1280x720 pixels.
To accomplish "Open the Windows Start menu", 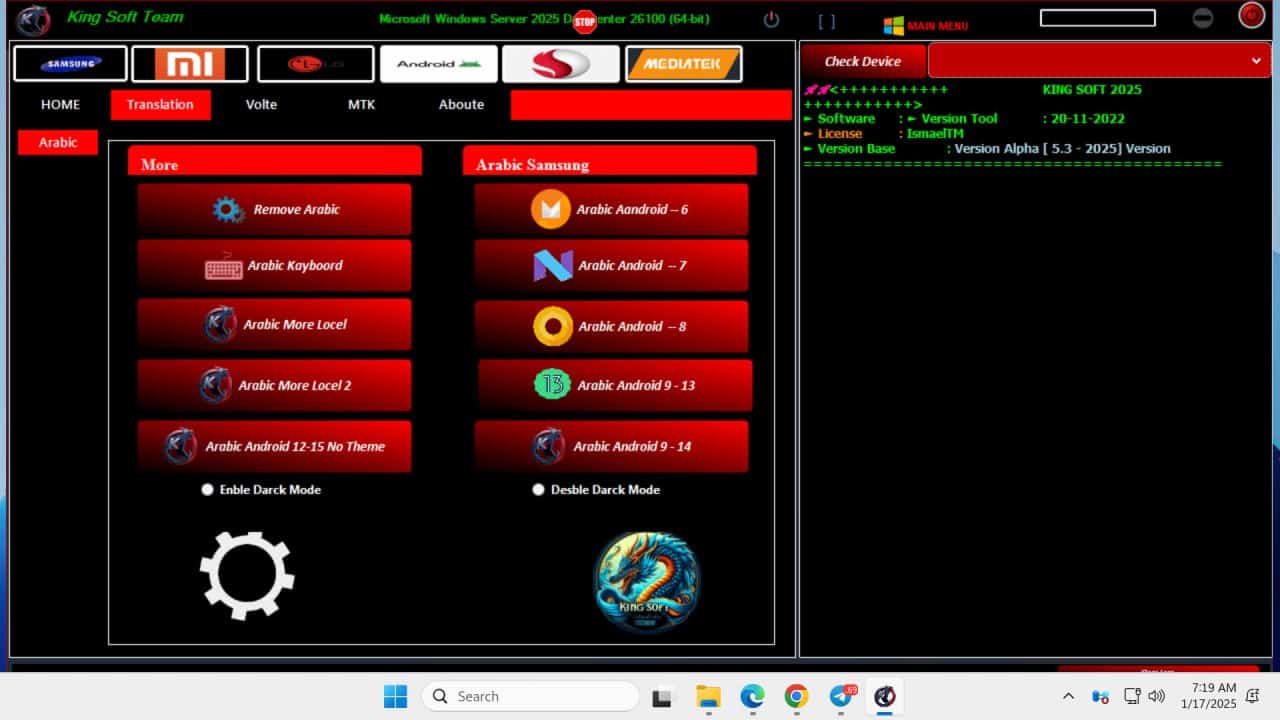I will pos(396,696).
